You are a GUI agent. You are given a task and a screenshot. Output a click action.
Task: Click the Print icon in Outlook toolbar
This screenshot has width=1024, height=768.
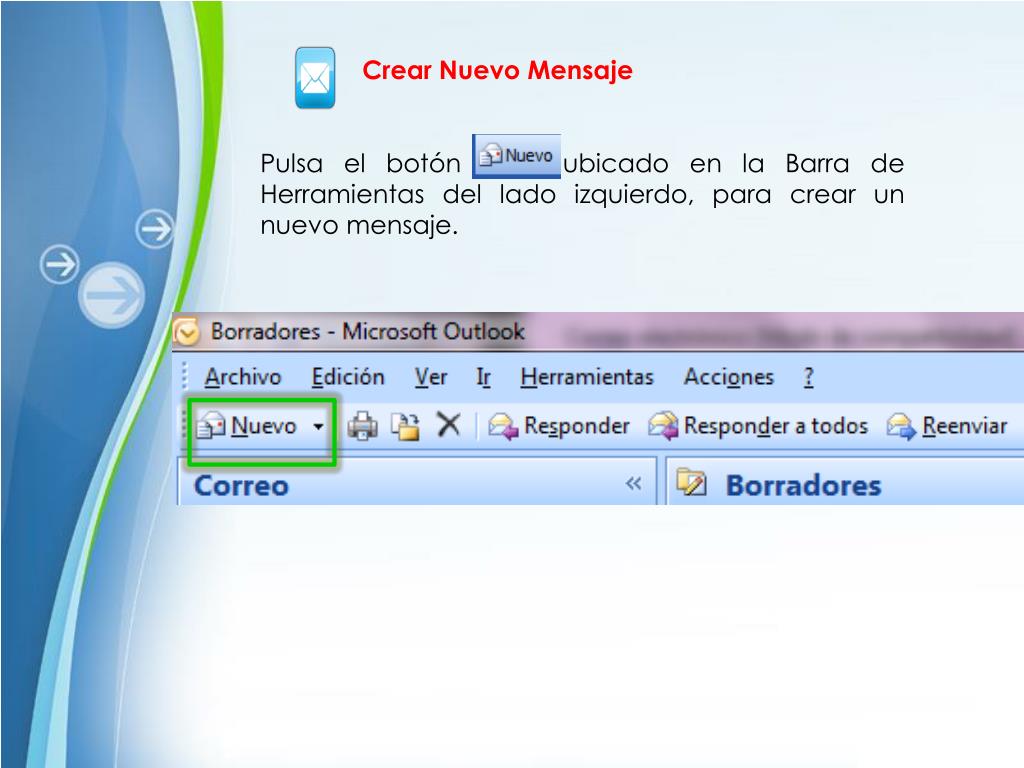[362, 426]
